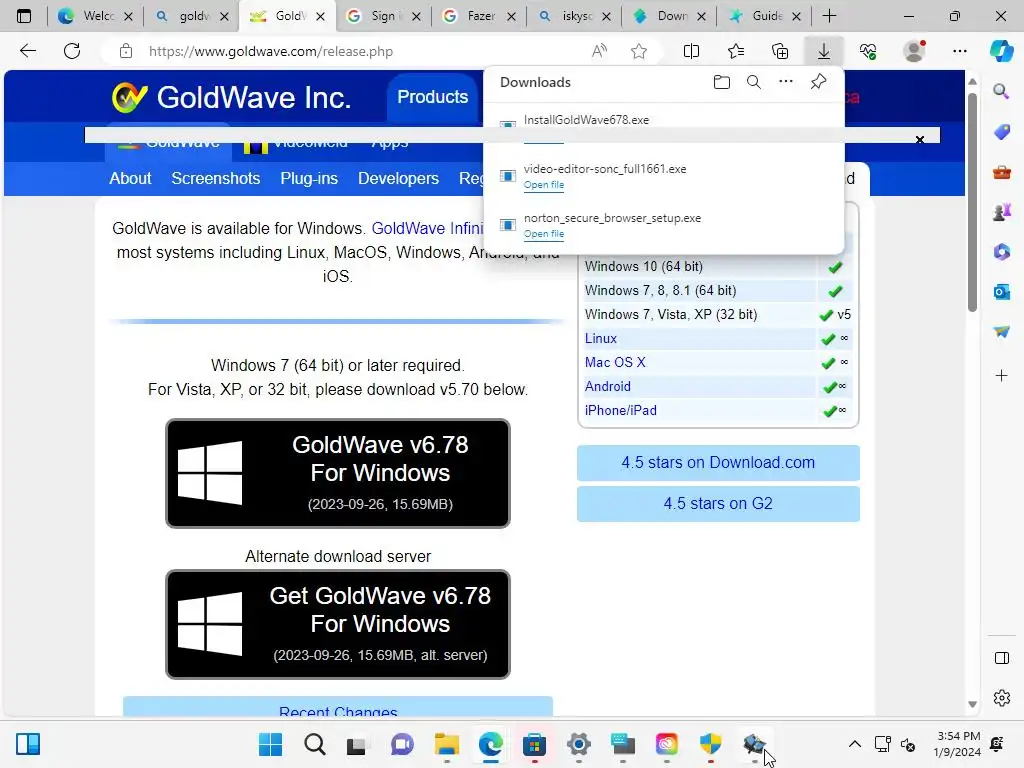Switch to the Sign in Google tab
Image resolution: width=1024 pixels, height=768 pixels.
point(383,16)
